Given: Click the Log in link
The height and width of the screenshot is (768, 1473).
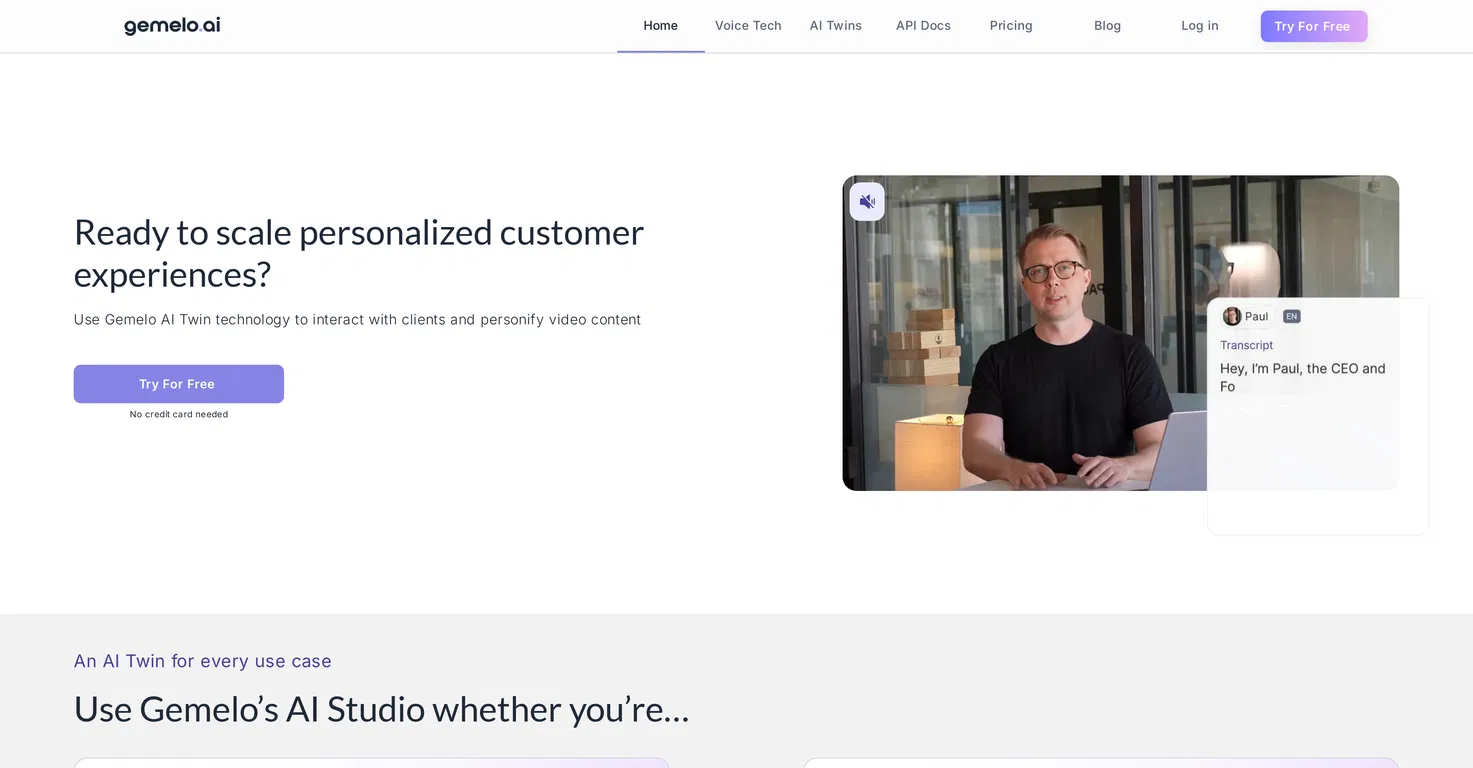Looking at the screenshot, I should pyautogui.click(x=1199, y=26).
